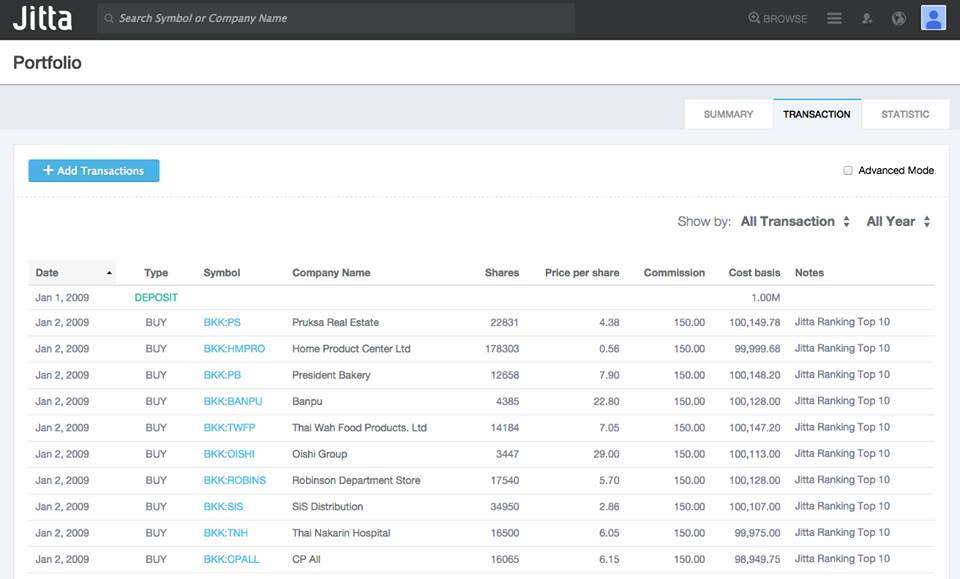Viewport: 960px width, 579px height.
Task: Click the Price per share column header
Action: [582, 272]
